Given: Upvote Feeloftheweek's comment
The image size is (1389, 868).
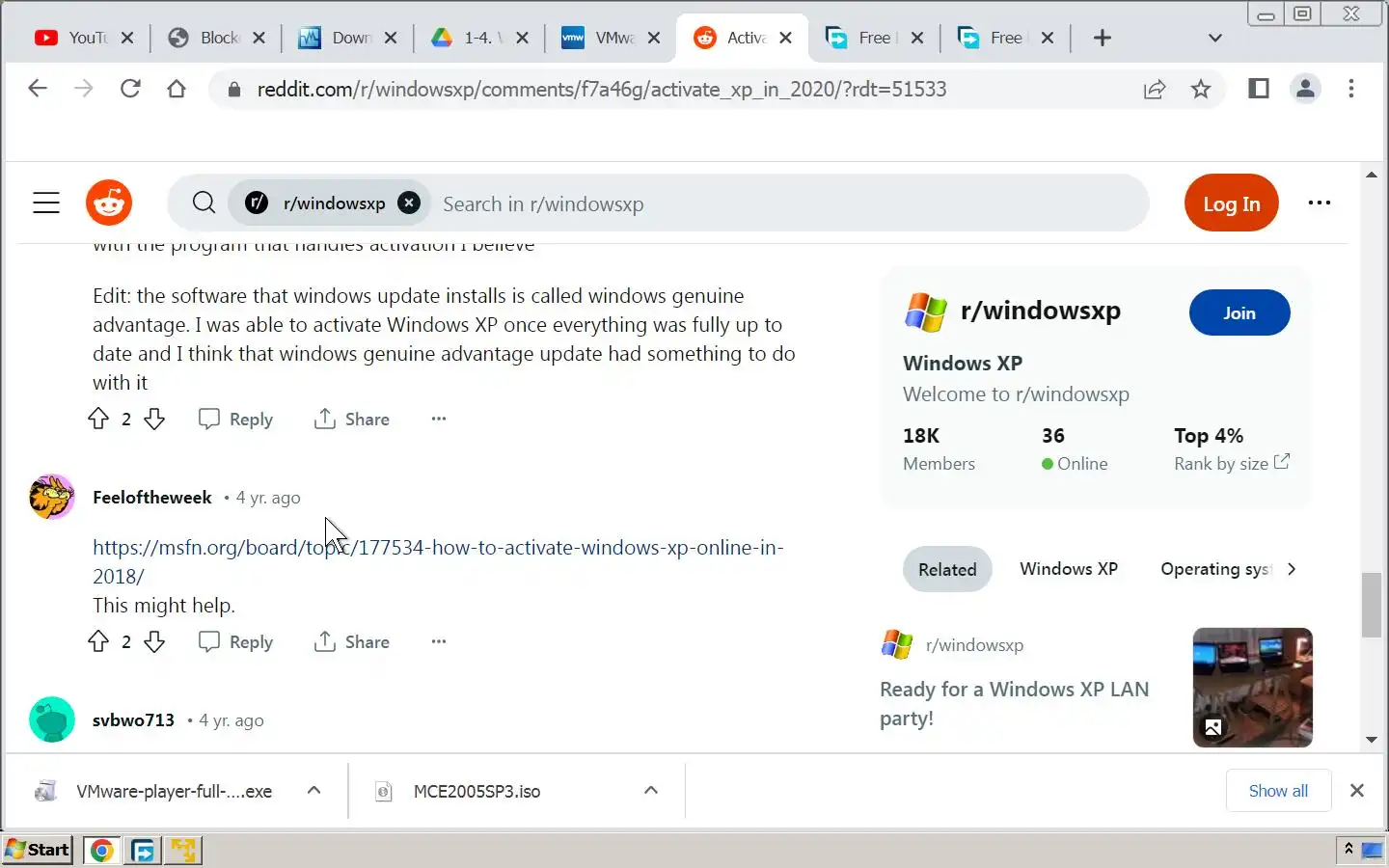Looking at the screenshot, I should point(98,641).
